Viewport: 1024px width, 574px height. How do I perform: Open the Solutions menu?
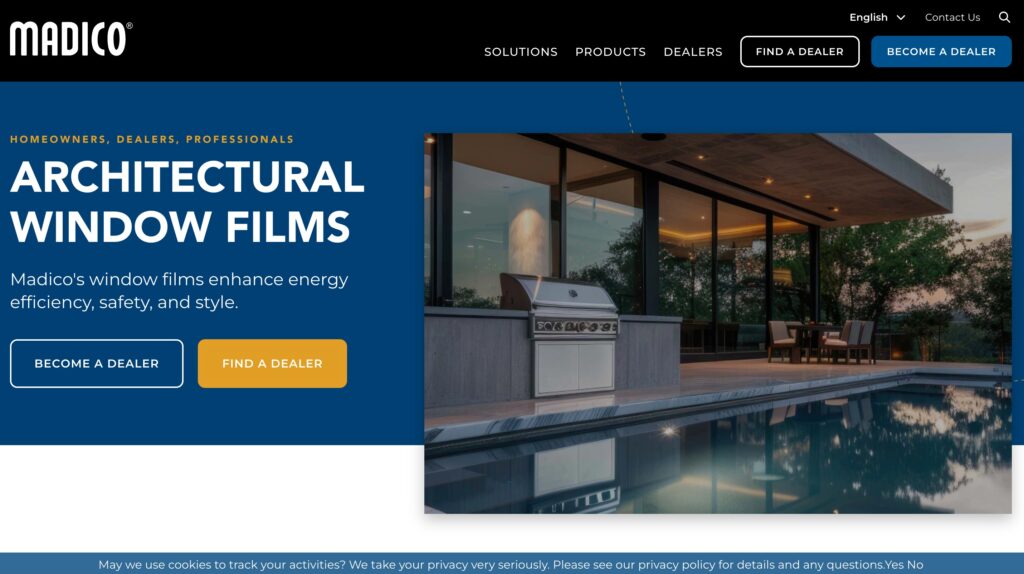pos(520,52)
